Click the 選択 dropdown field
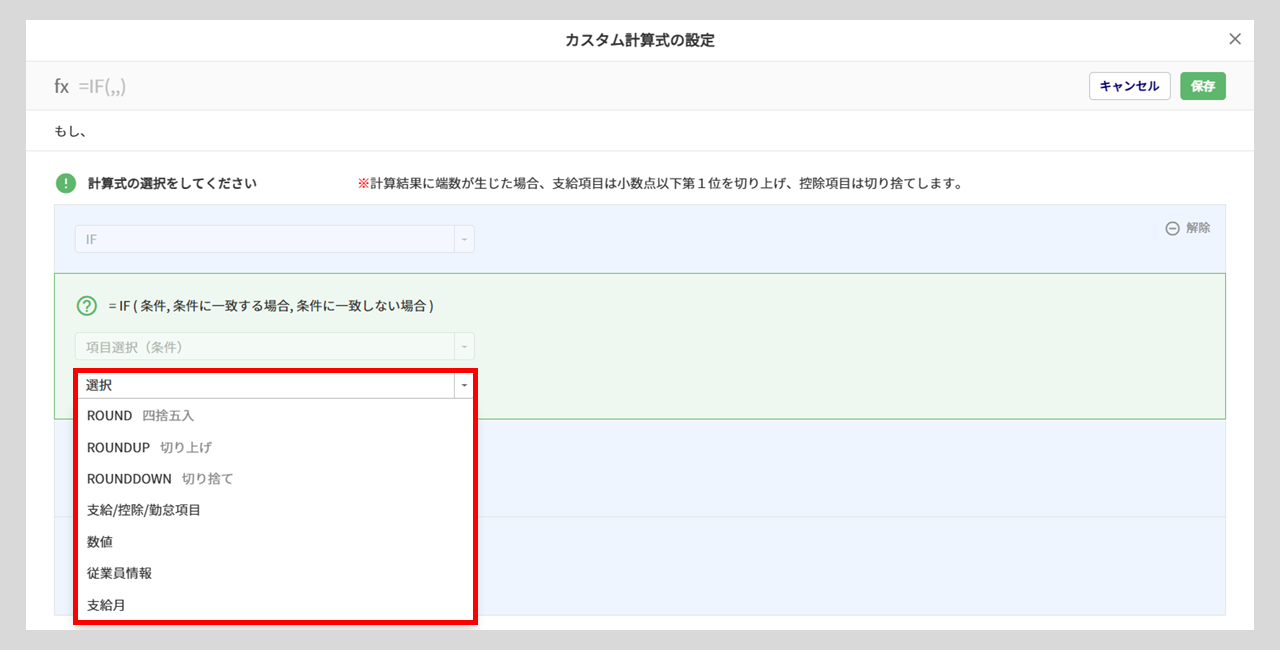 pos(275,385)
